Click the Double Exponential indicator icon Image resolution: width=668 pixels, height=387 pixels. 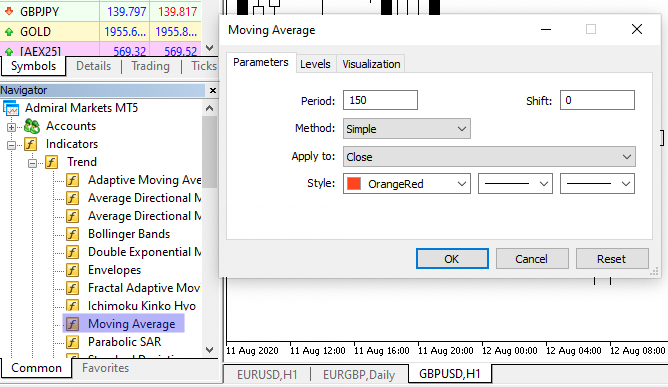tap(72, 252)
